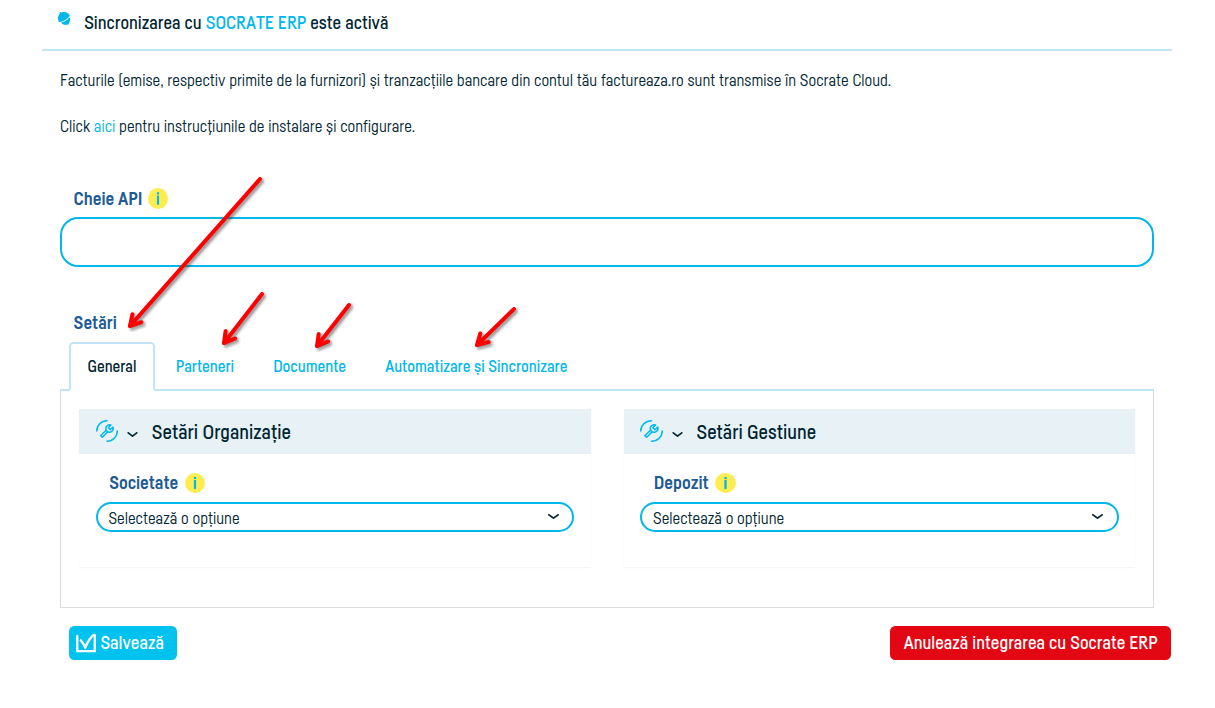Open the Depozit selection dropdown

[879, 517]
